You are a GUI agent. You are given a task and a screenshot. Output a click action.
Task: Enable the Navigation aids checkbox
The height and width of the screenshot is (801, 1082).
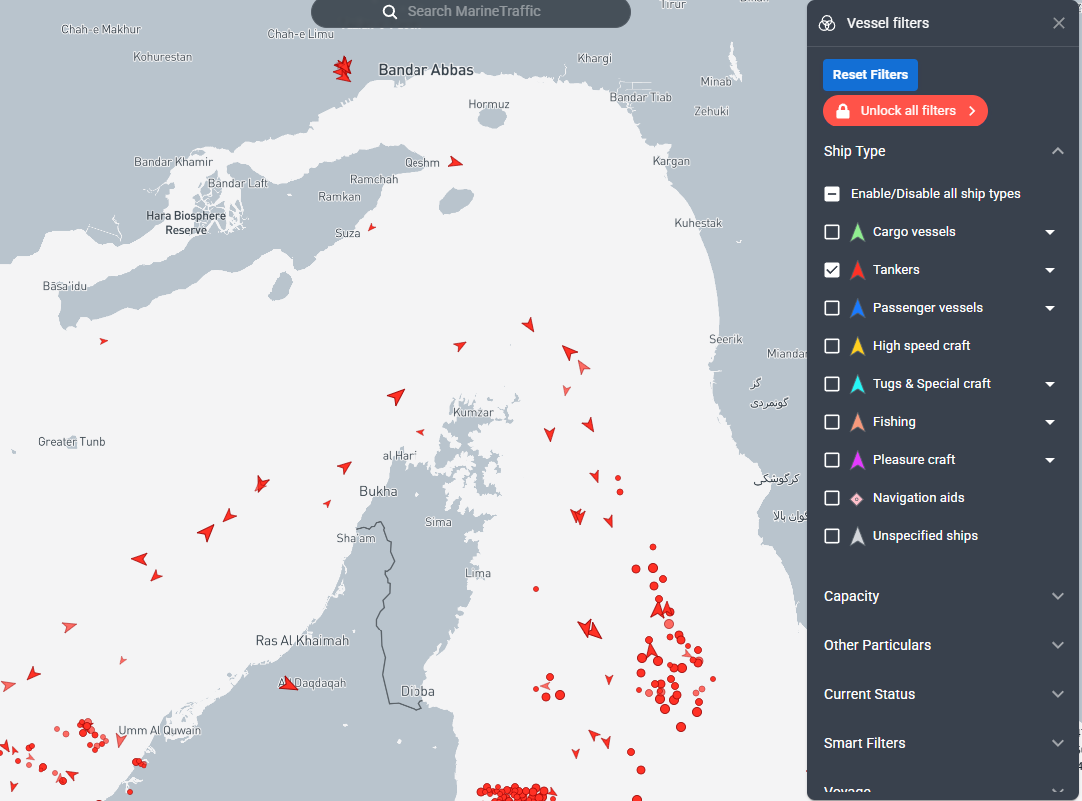tap(832, 498)
